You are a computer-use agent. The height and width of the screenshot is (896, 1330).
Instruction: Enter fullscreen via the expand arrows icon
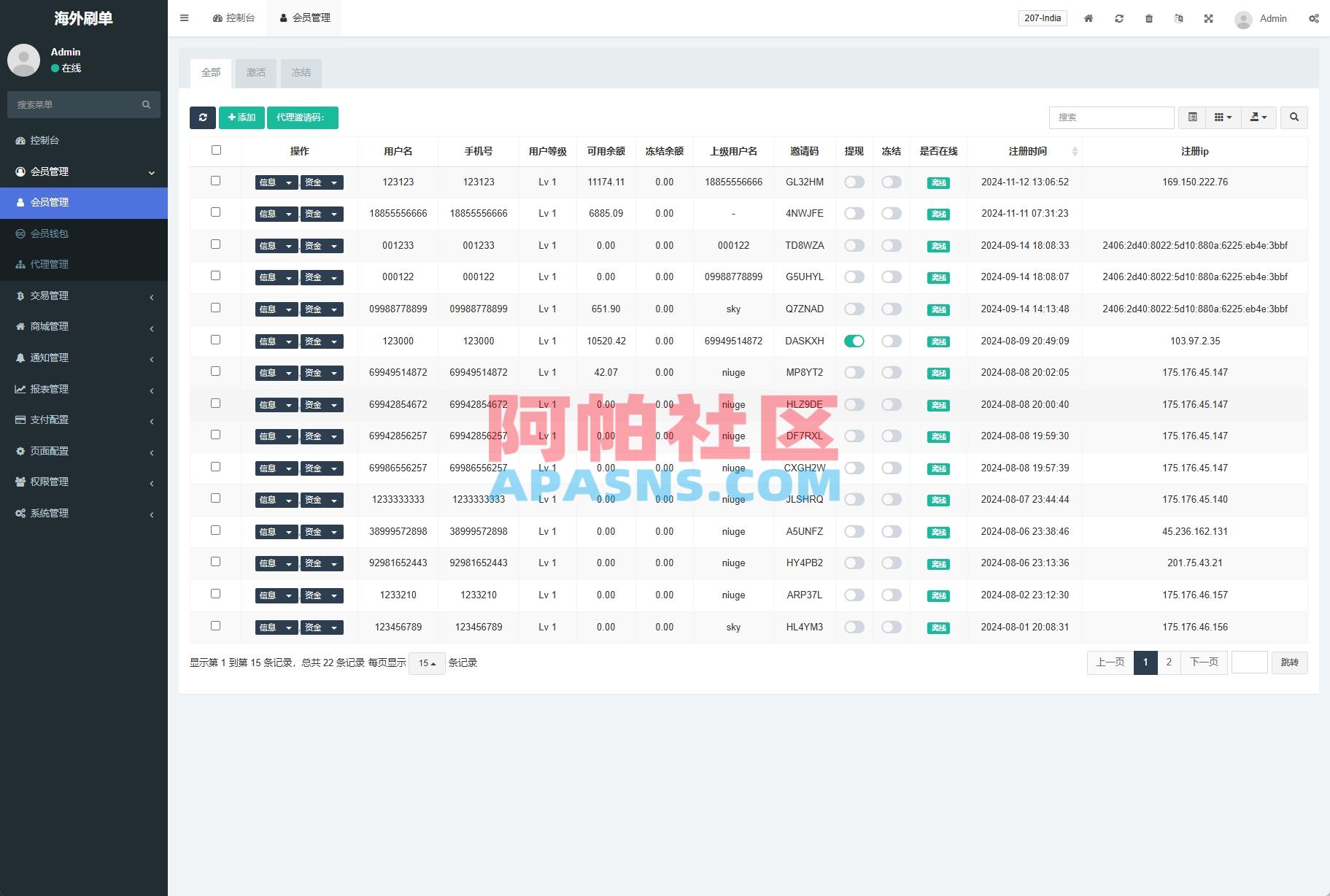pyautogui.click(x=1209, y=18)
